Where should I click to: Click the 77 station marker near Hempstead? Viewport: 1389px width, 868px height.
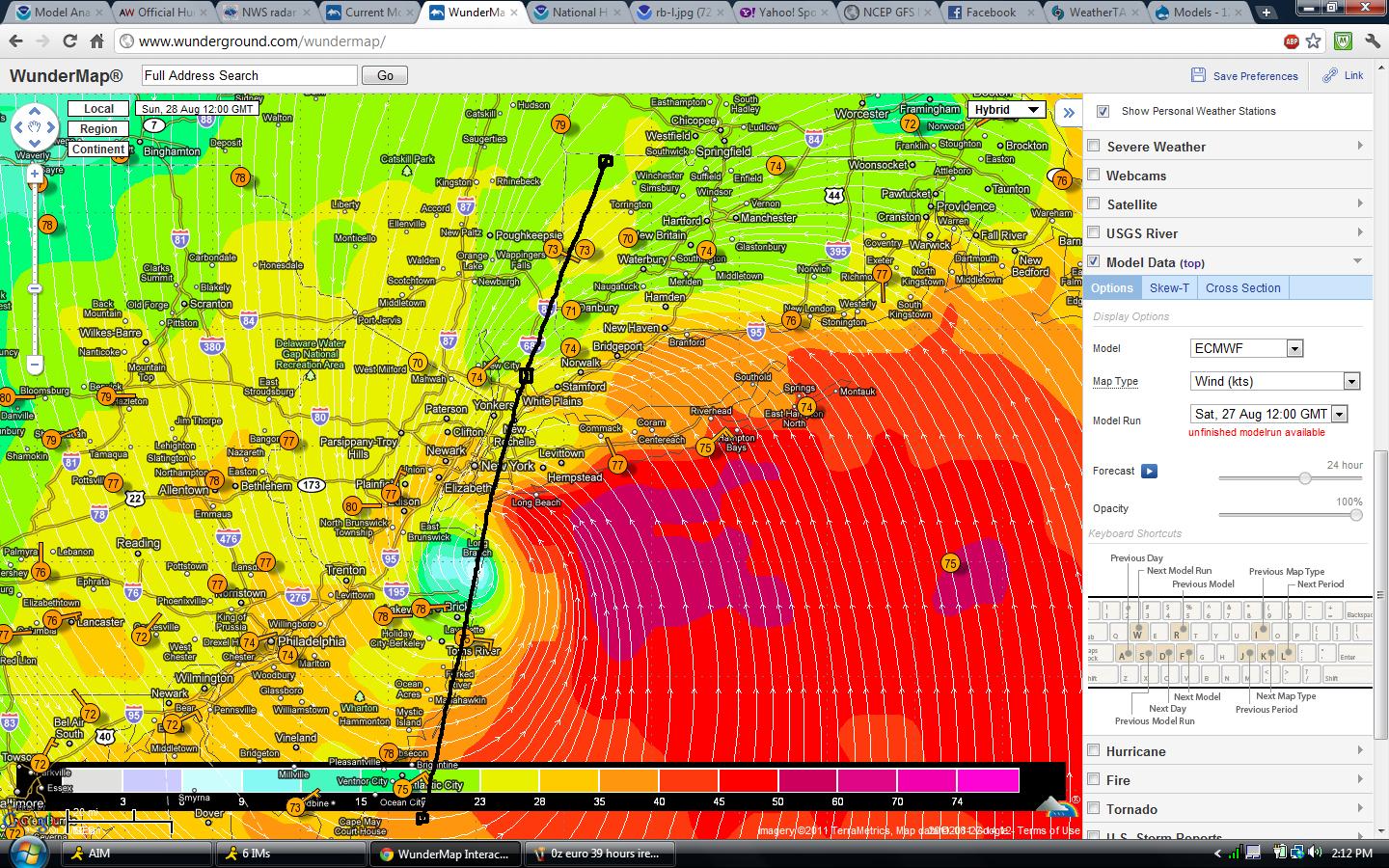click(617, 465)
